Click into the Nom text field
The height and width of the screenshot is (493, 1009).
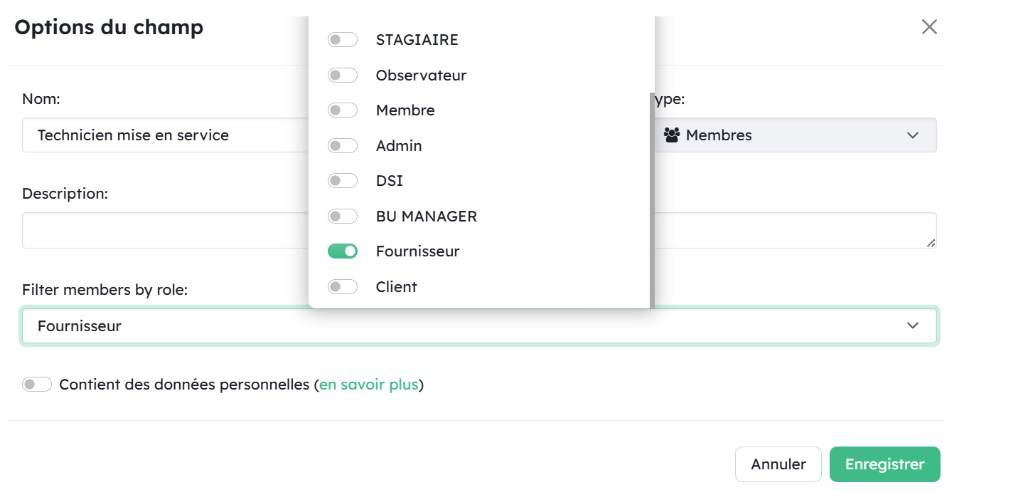[x=165, y=135]
